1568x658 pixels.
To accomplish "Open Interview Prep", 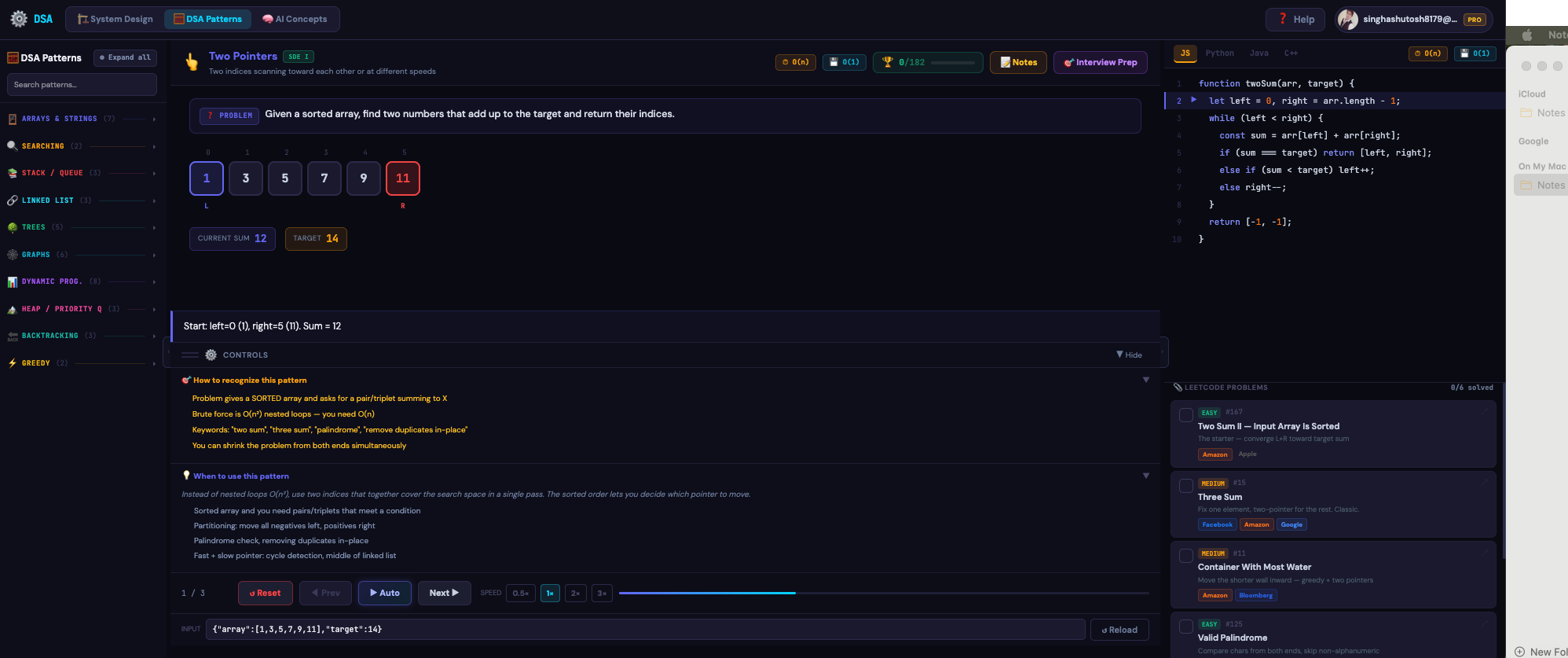I will (1100, 62).
